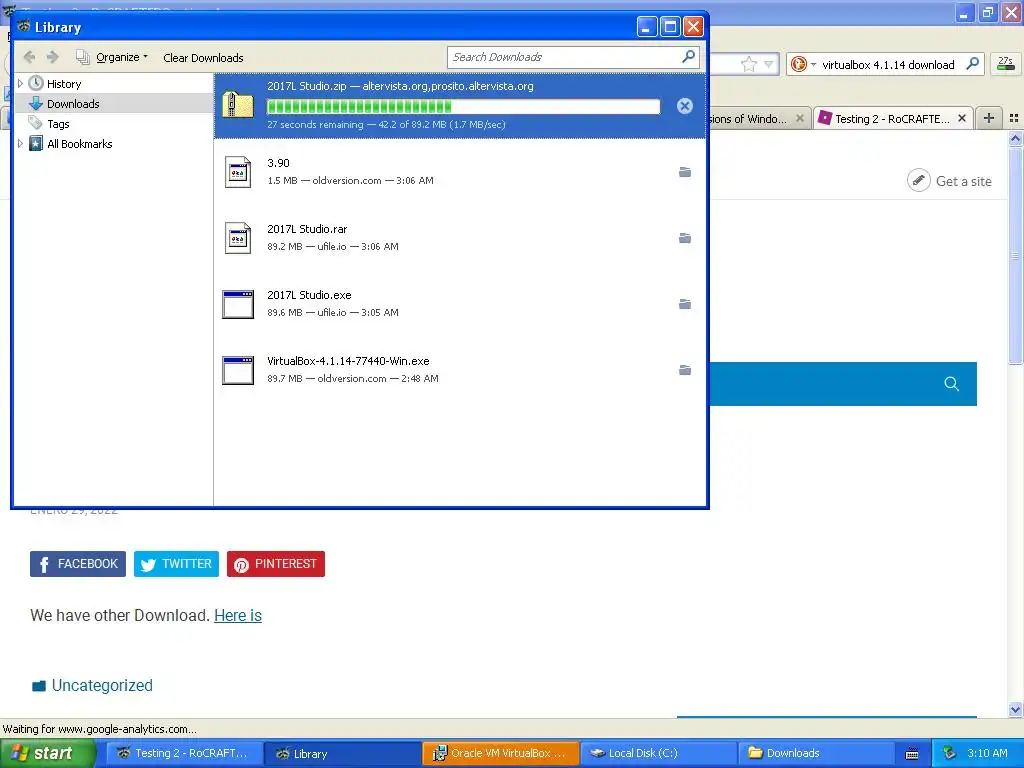Click browser search box with virtualbox query
Screen dimensions: 1024x768
(888, 65)
